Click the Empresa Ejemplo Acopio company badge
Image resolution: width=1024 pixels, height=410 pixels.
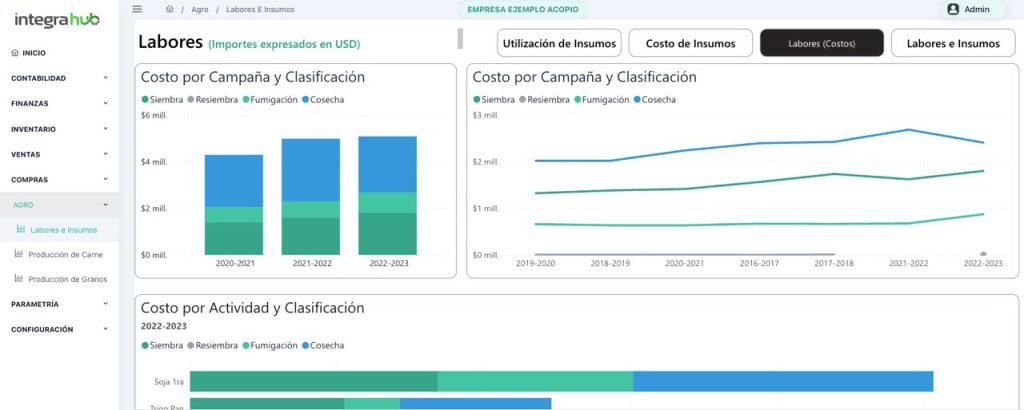click(x=523, y=10)
